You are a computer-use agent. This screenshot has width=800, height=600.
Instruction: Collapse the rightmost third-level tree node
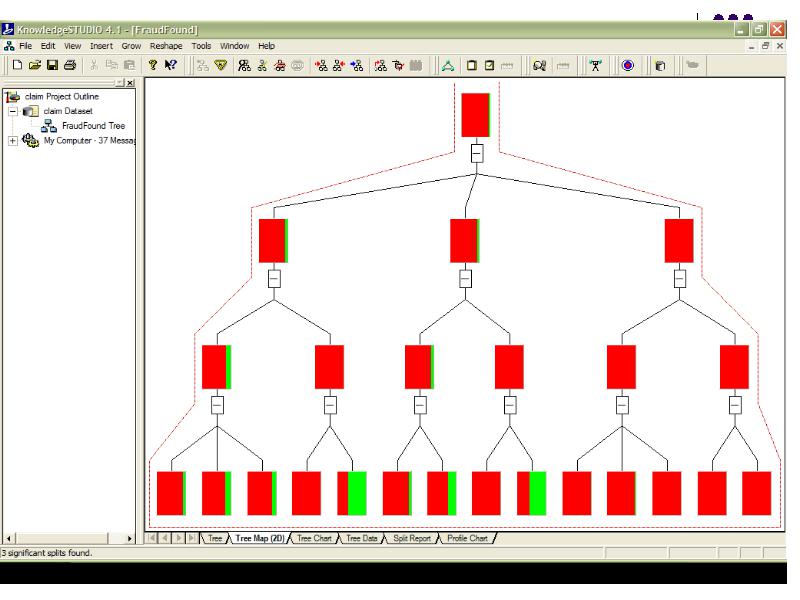coord(735,405)
